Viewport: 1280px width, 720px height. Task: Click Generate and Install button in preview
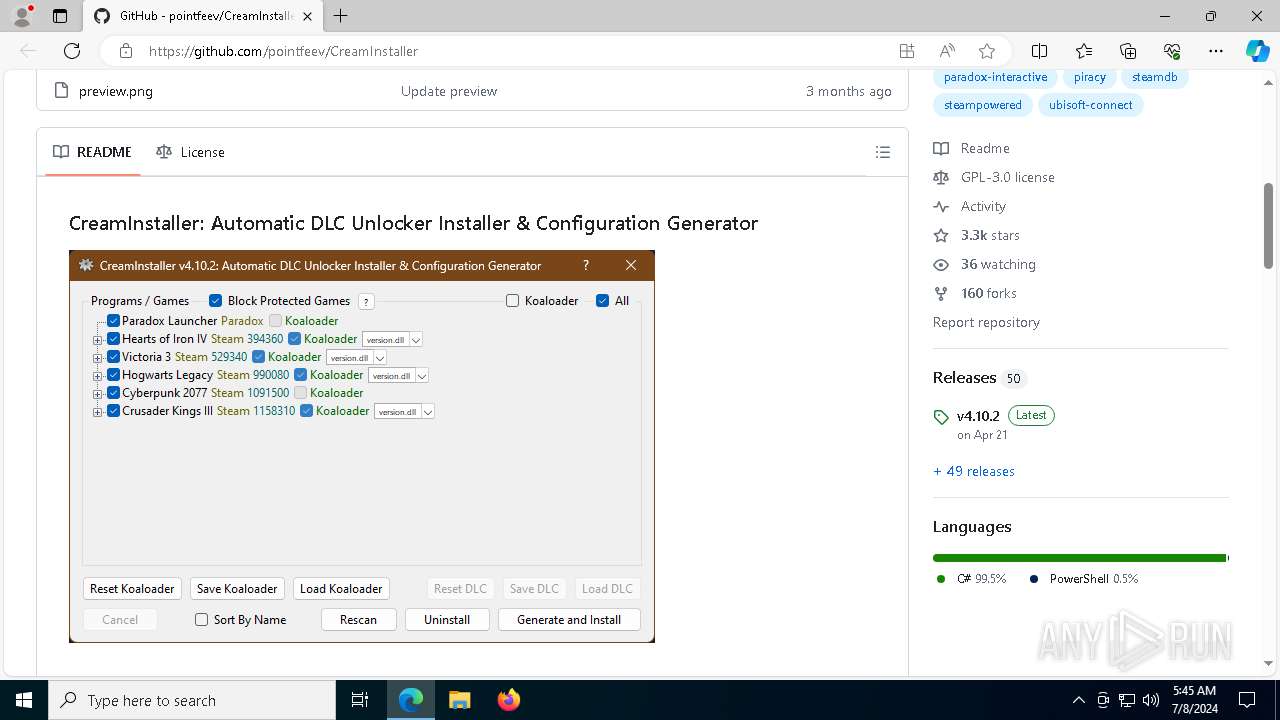pos(569,620)
